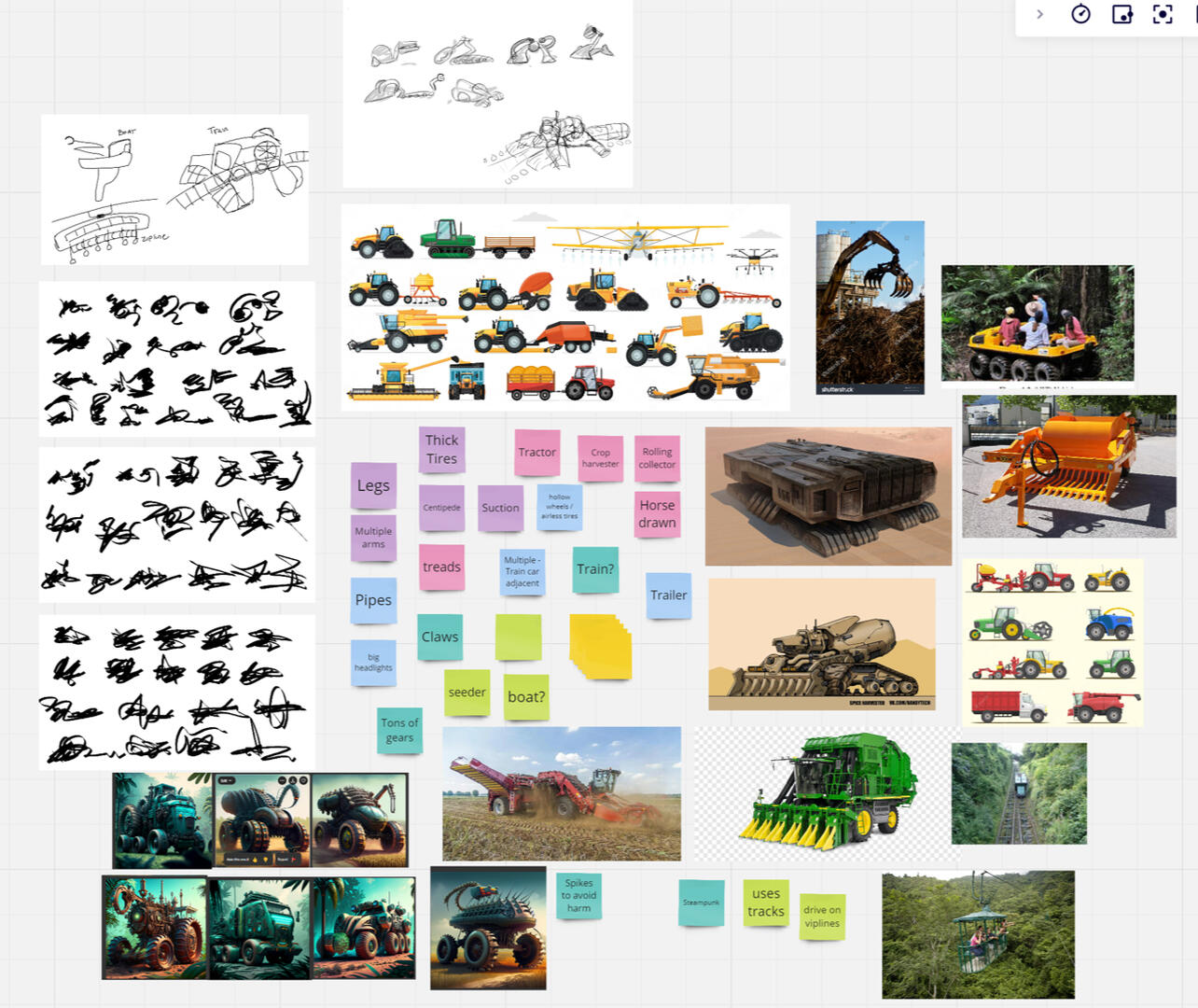Select the "Horse drawn" sticky note
1198x1008 pixels.
click(657, 514)
